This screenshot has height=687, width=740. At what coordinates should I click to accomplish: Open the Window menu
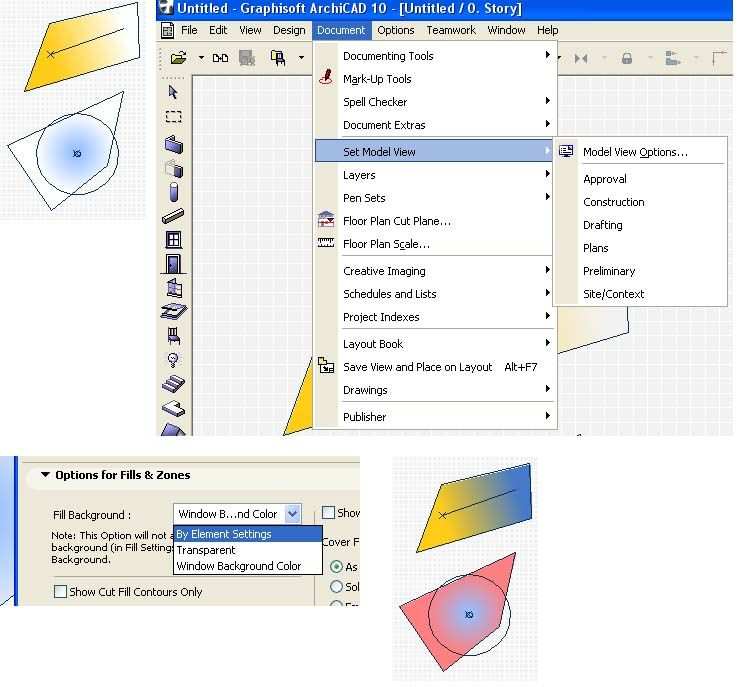506,31
